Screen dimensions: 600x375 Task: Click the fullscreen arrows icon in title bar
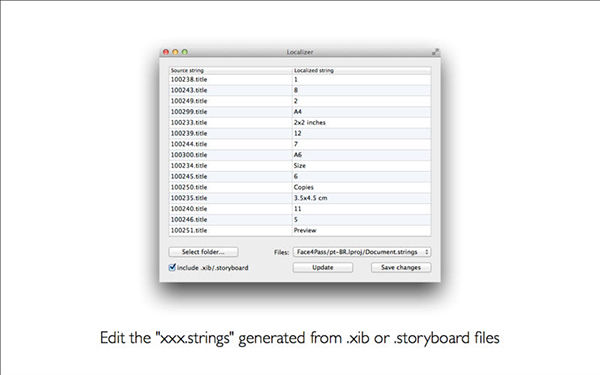tap(435, 52)
